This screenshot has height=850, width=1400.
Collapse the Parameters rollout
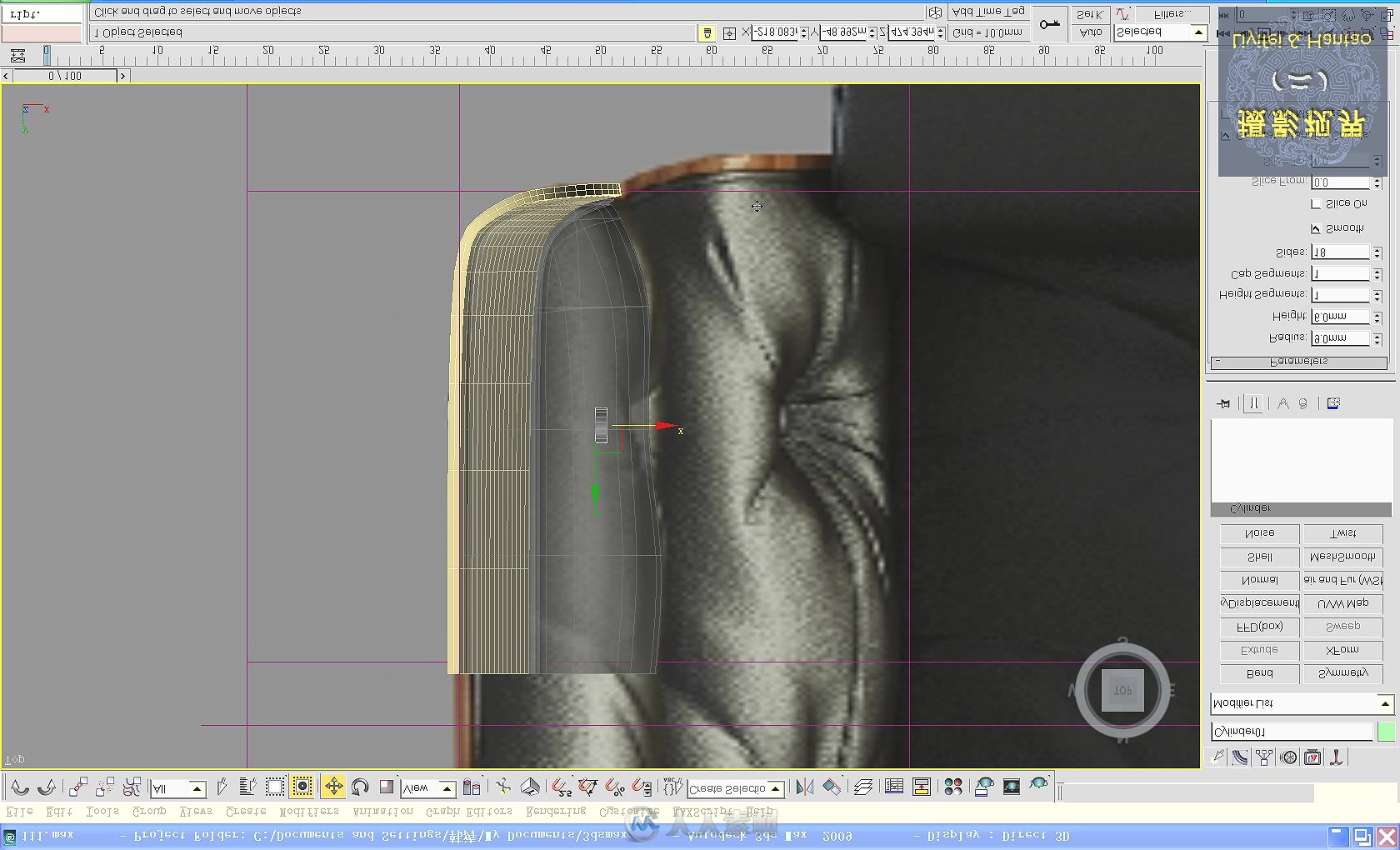[x=1298, y=362]
